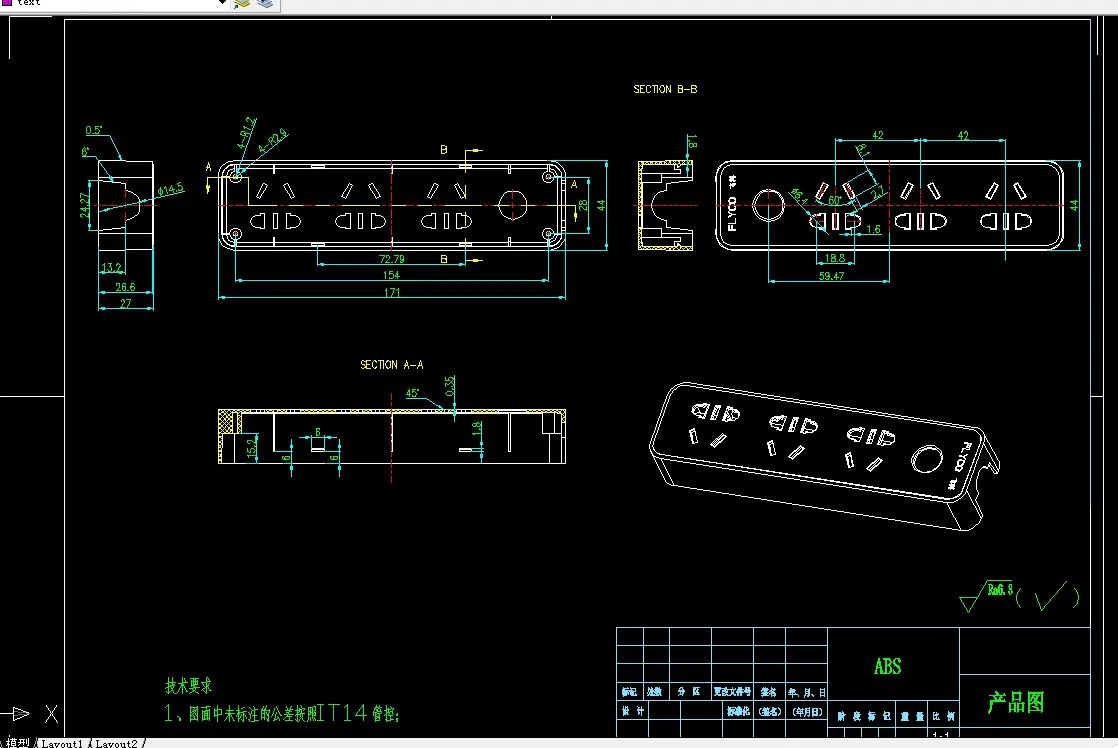Select the IT14 tolerance note line
1118x748 pixels.
(x=282, y=713)
